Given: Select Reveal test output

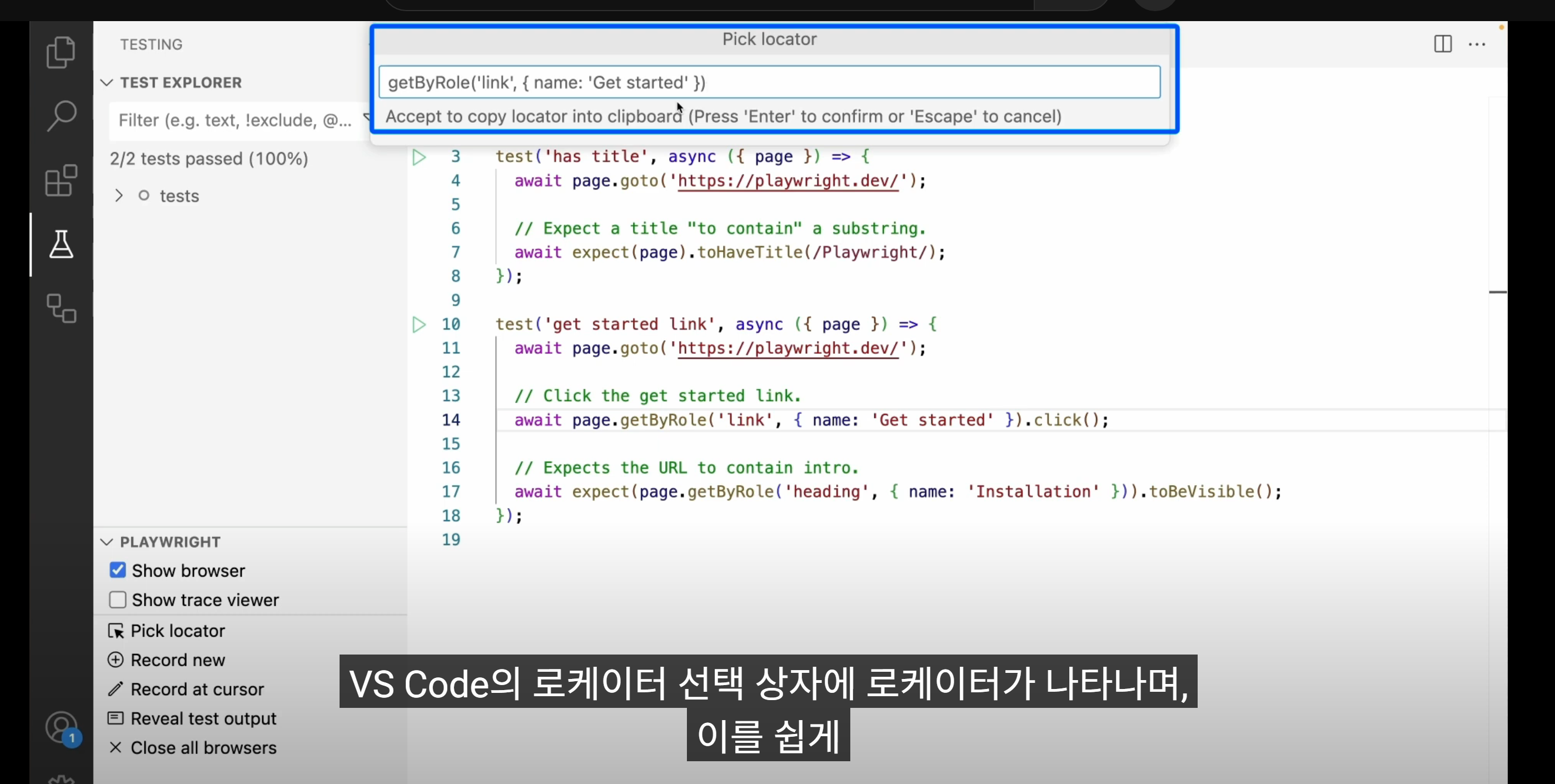Looking at the screenshot, I should point(203,719).
